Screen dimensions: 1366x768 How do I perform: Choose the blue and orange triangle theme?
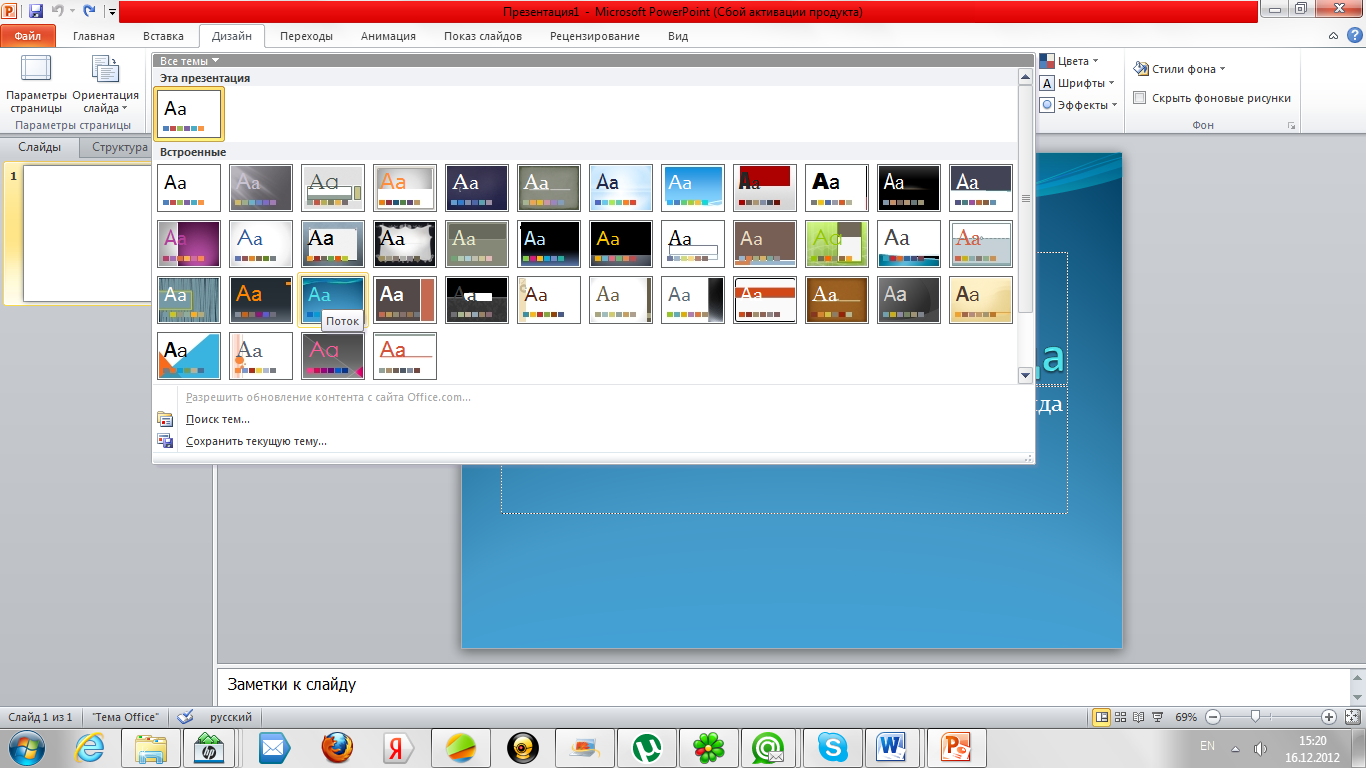[x=189, y=356]
